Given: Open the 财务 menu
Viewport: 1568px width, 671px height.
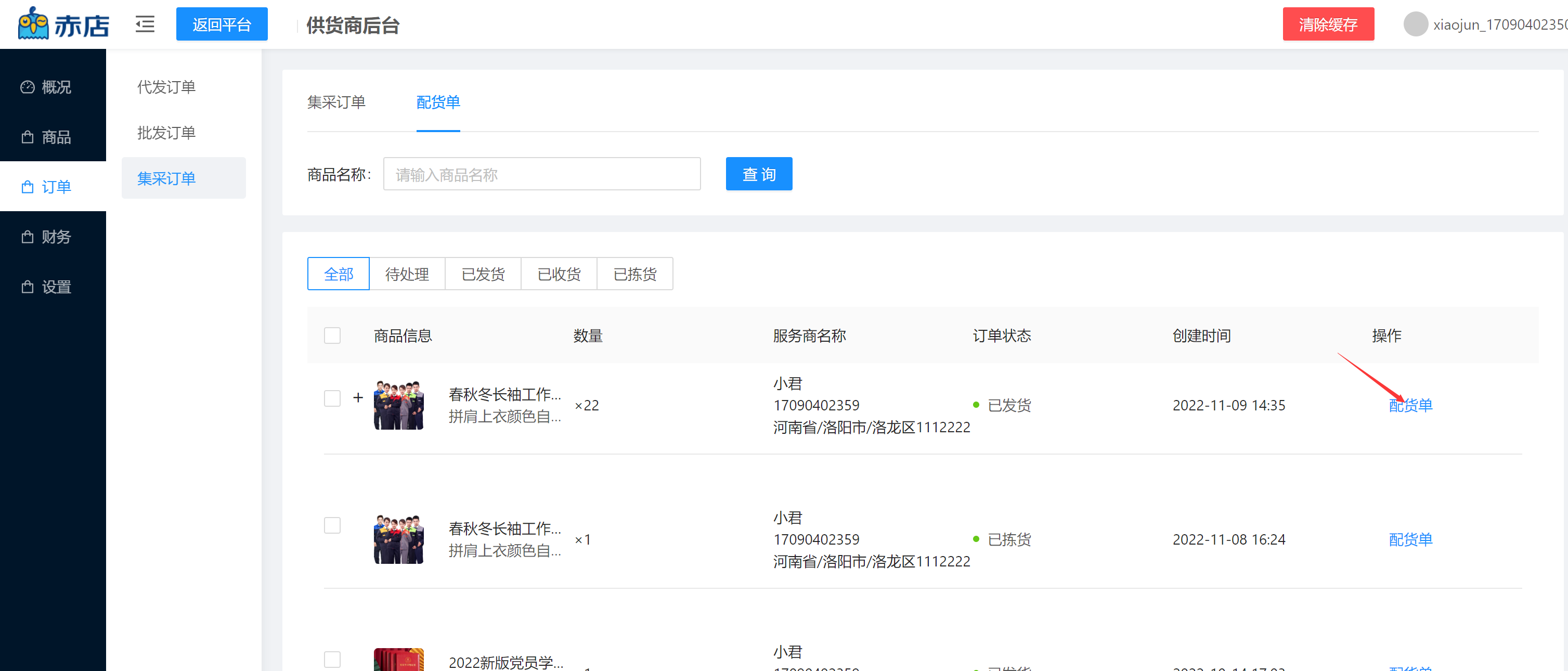Looking at the screenshot, I should click(x=53, y=237).
